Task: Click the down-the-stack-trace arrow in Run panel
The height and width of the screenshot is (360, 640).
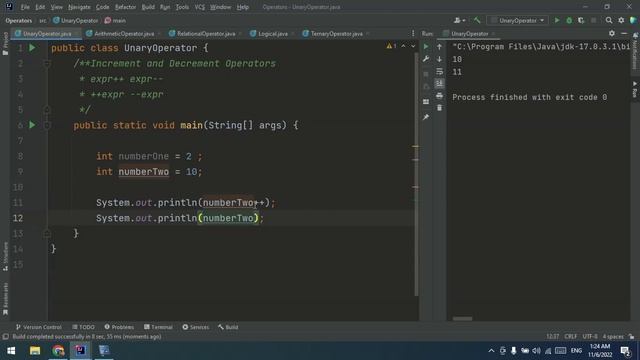Action: (439, 59)
